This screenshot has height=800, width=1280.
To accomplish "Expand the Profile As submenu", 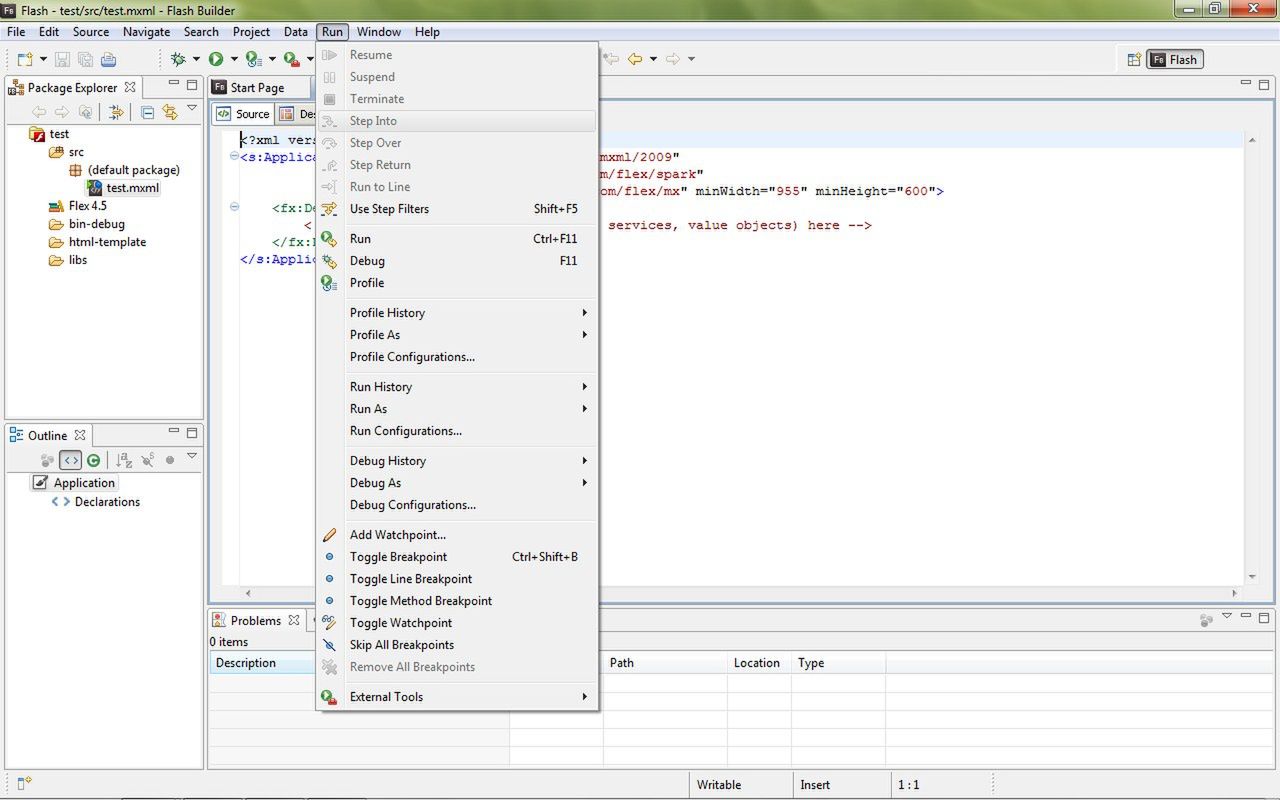I will pos(457,335).
